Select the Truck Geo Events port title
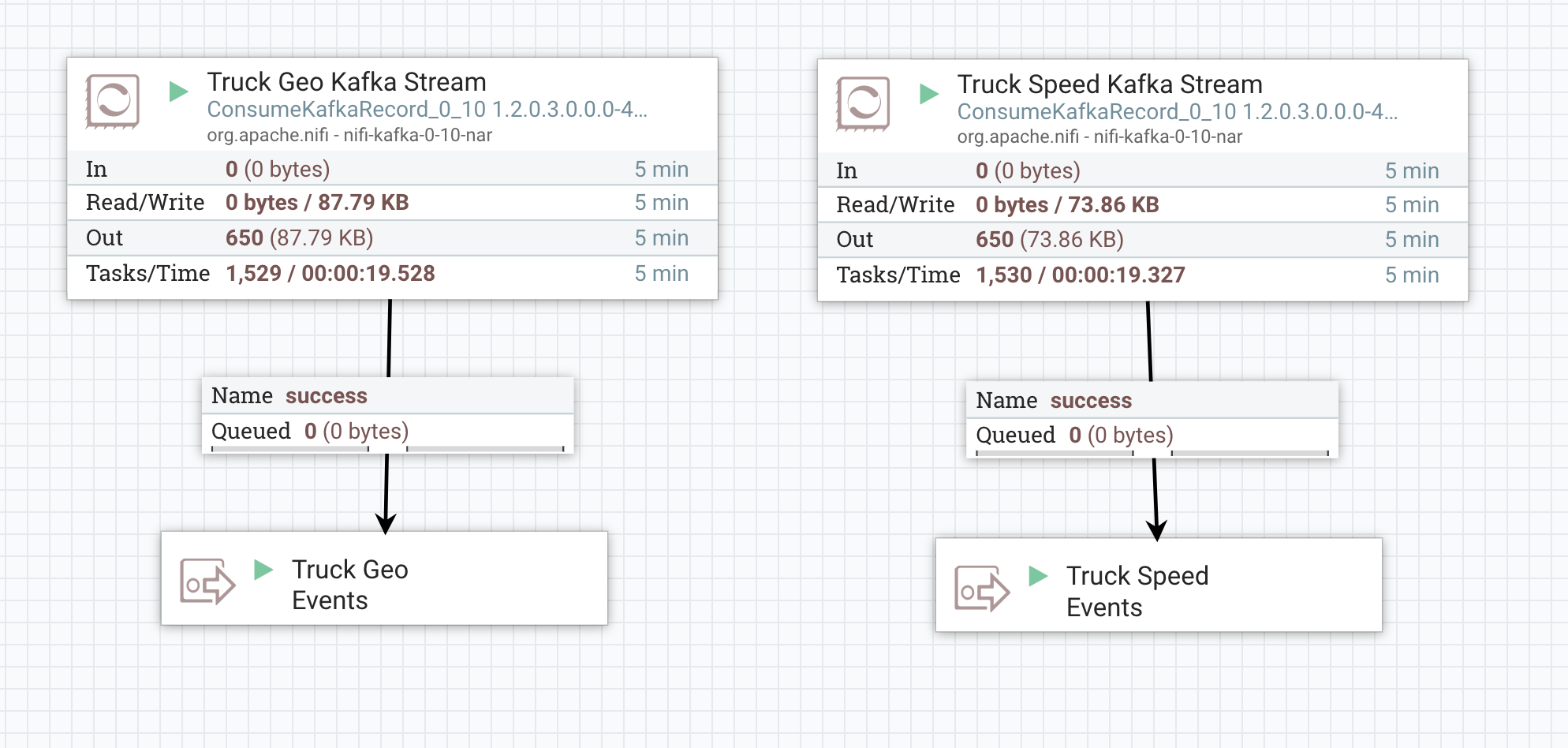This screenshot has height=748, width=1568. [350, 584]
